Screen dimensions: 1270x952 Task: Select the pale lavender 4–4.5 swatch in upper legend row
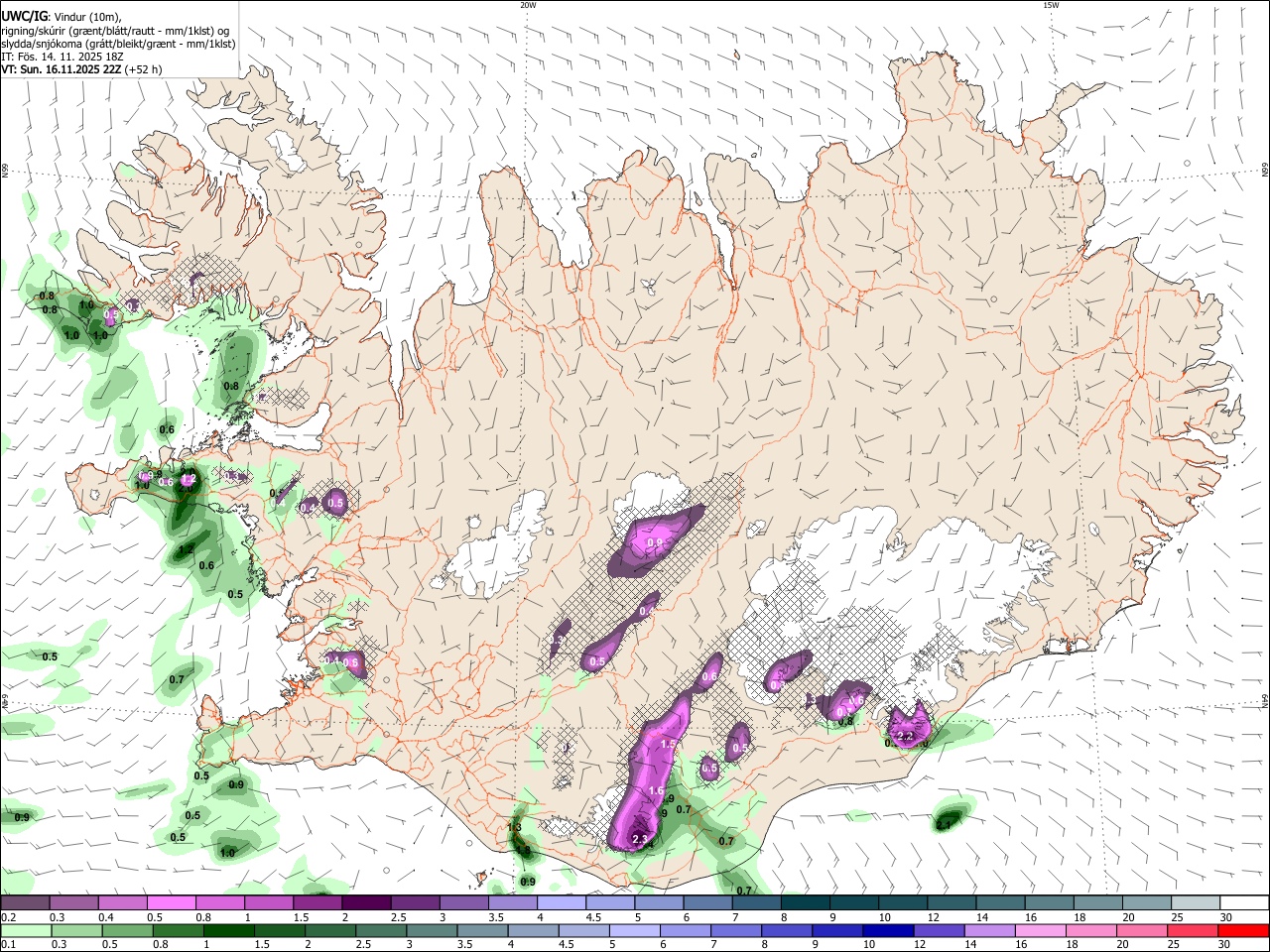click(x=561, y=902)
